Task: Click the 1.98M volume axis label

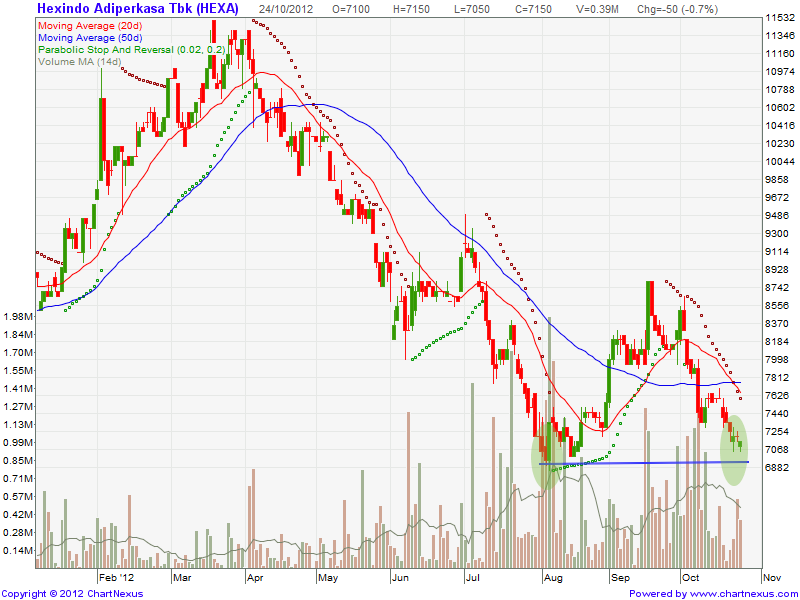Action: (x=18, y=317)
